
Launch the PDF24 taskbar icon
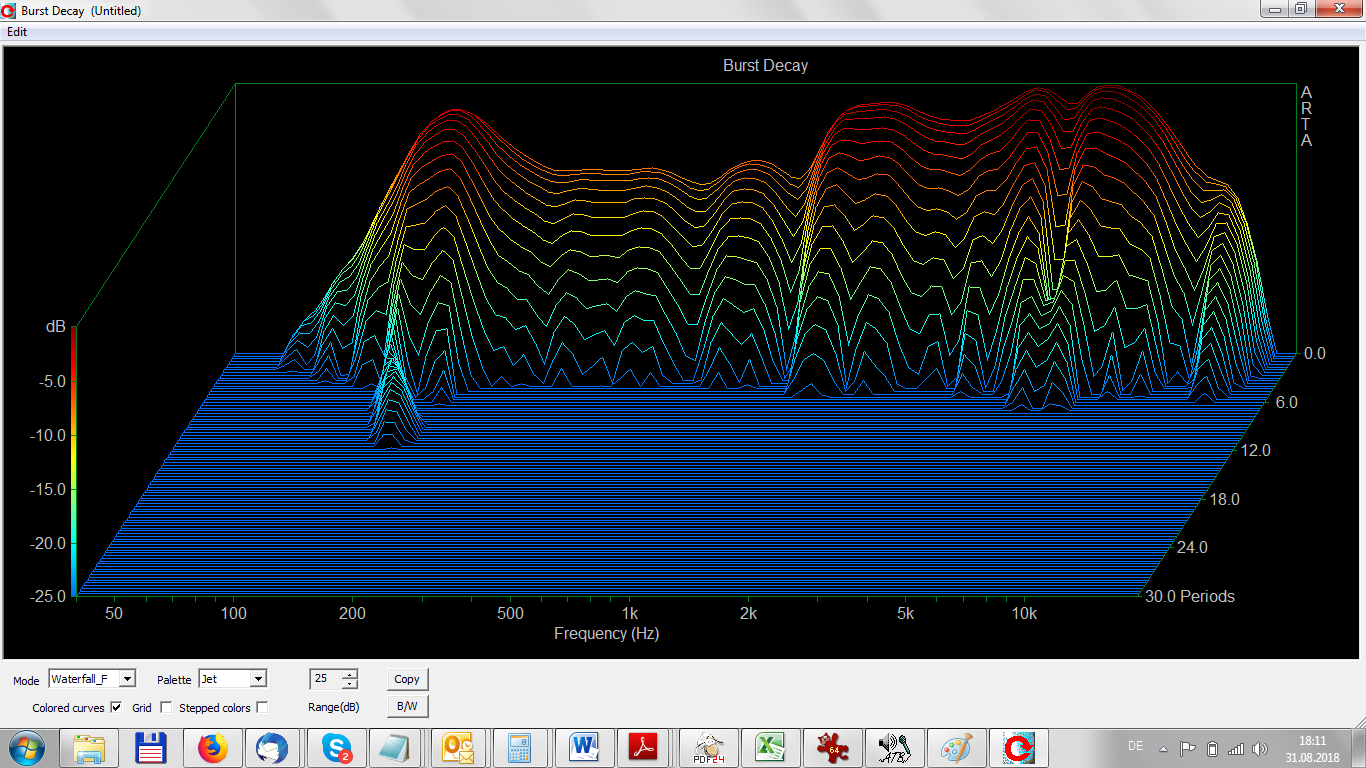click(x=709, y=747)
